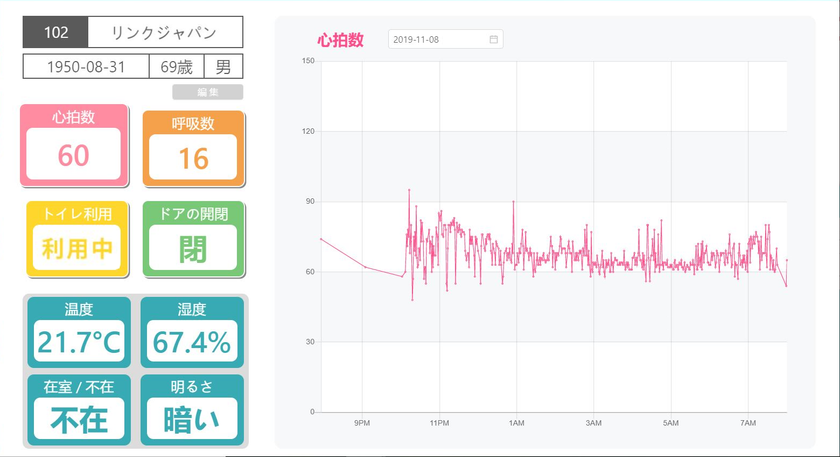Click the heart rate peak near 10PM
The width and height of the screenshot is (840, 457).
coord(409,190)
